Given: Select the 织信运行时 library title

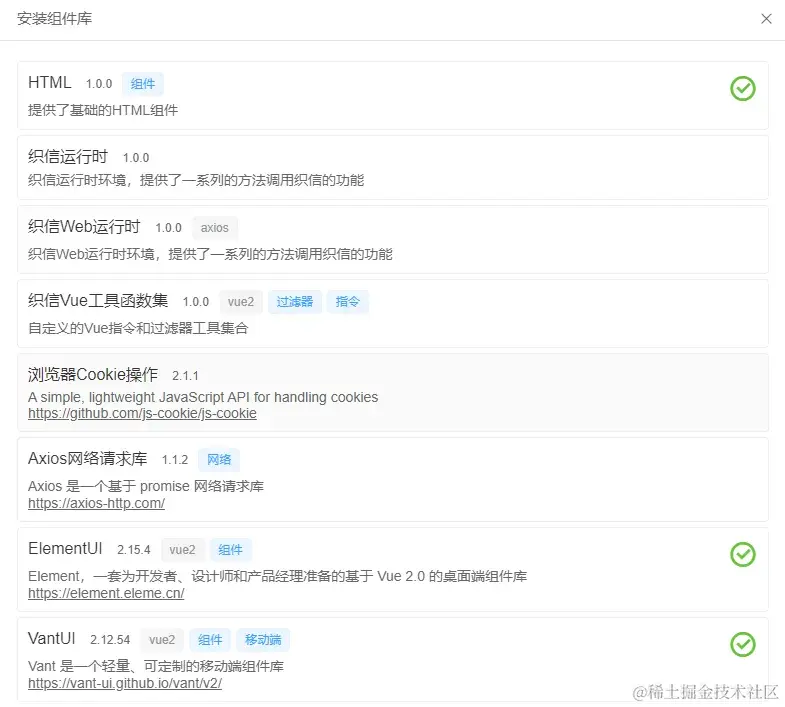Looking at the screenshot, I should [68, 157].
